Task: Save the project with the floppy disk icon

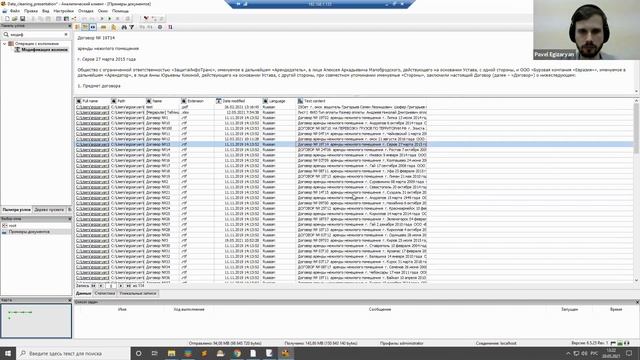Action: pos(22,19)
